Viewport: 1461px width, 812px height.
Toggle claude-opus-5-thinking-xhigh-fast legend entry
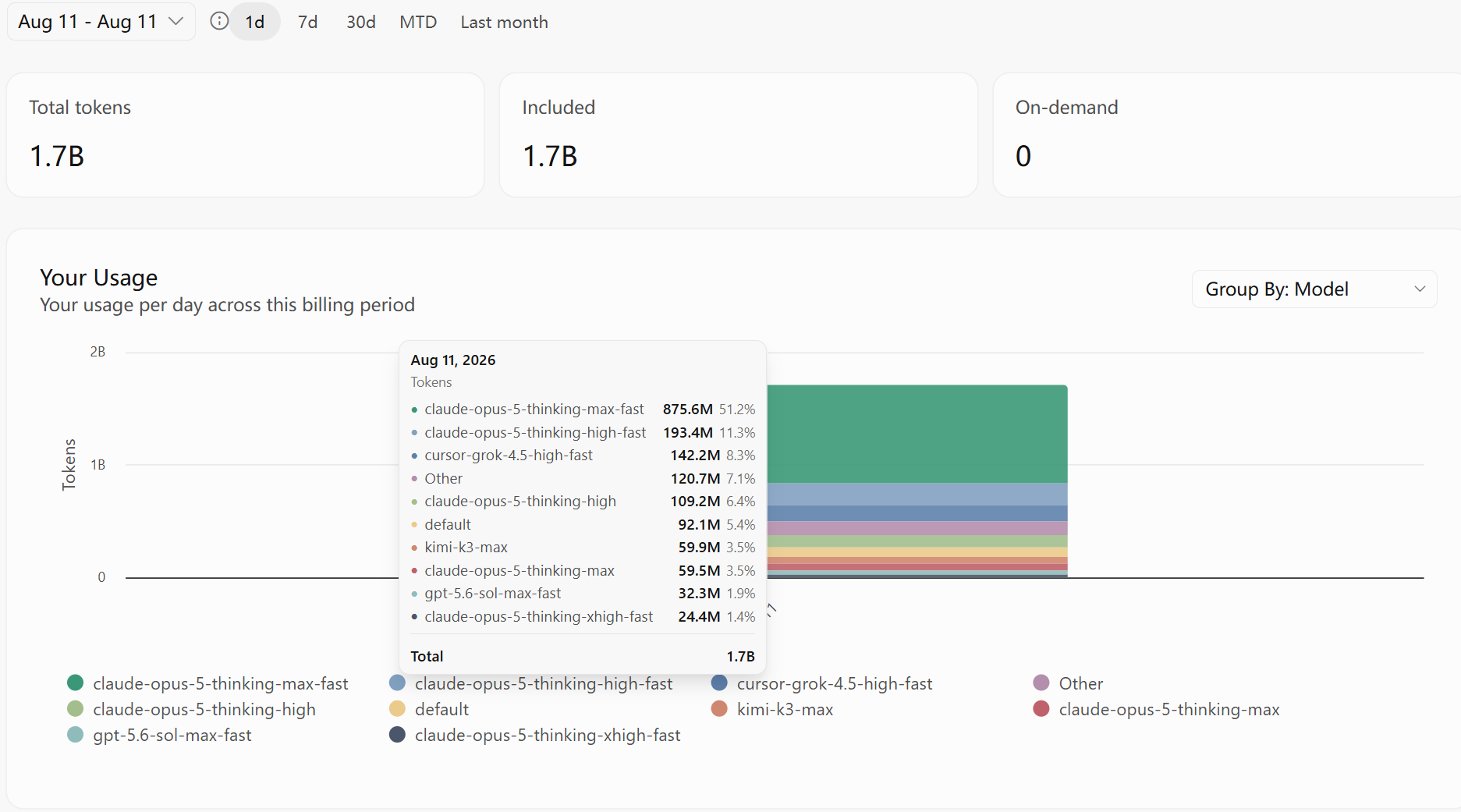535,735
